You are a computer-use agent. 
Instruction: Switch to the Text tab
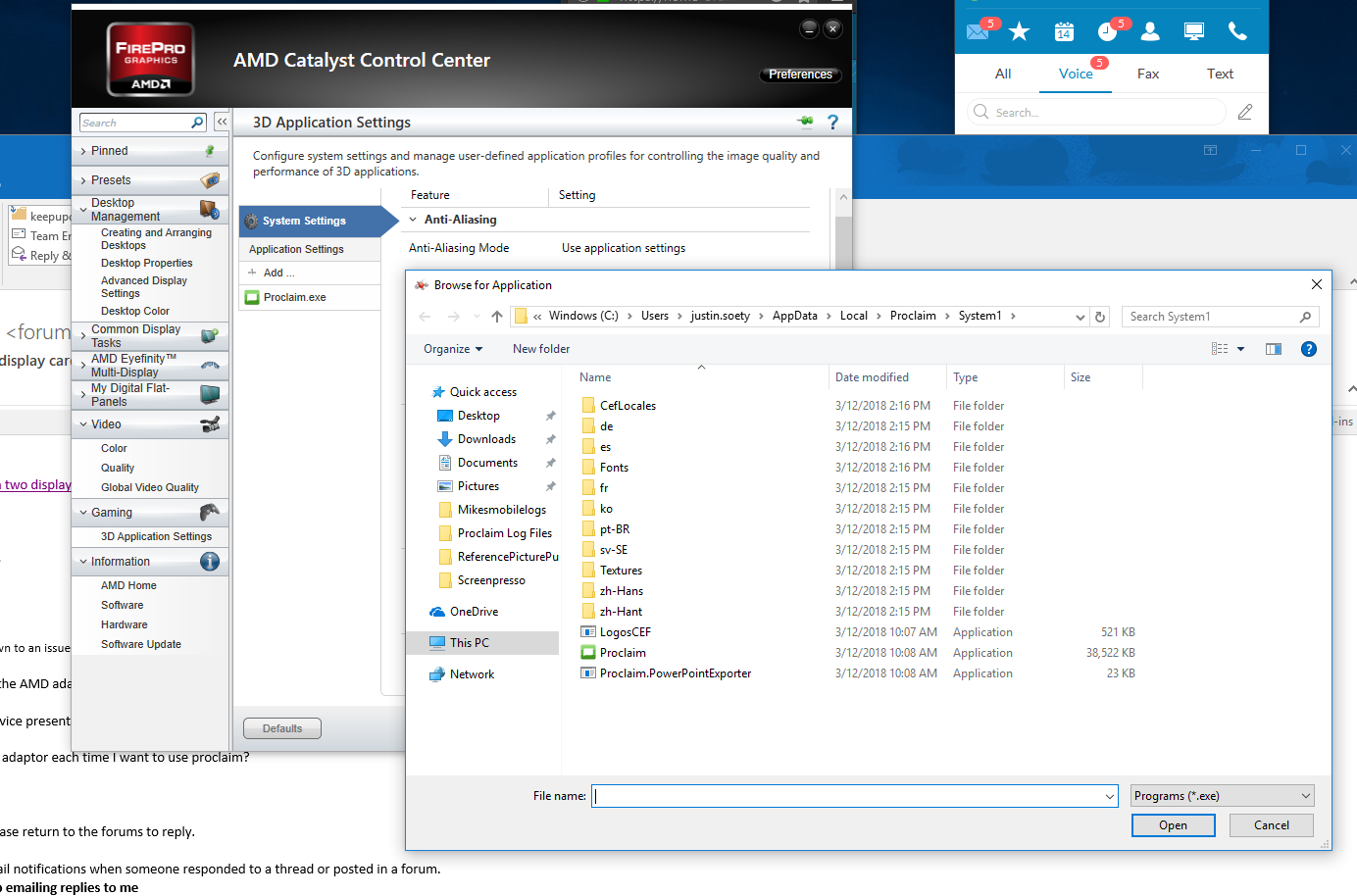point(1220,74)
